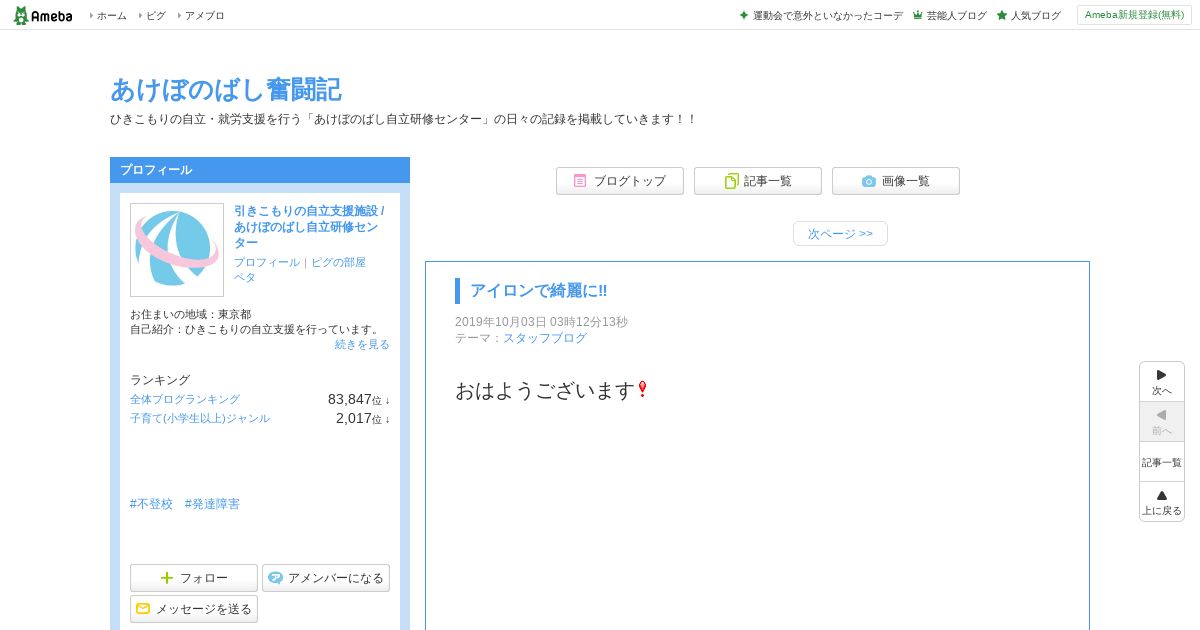This screenshot has width=1200, height=630.
Task: Go to ホーム in the top navigation
Action: click(111, 16)
